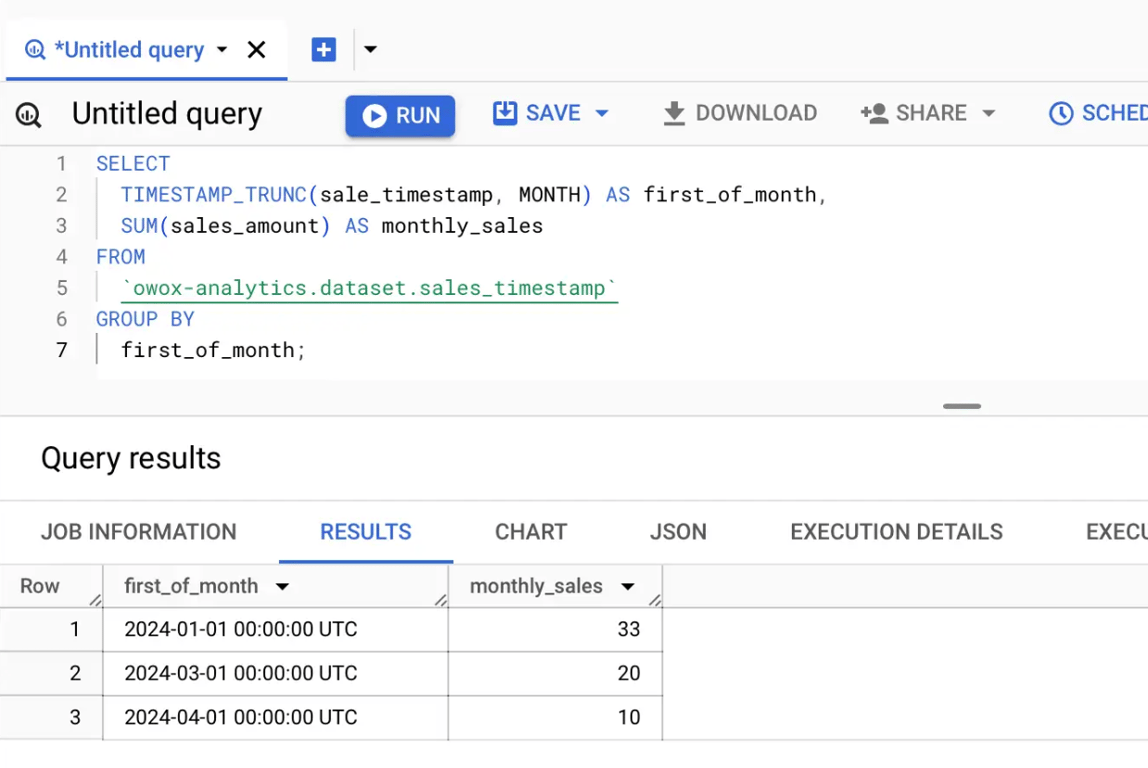Click the first_of_month column resize handle
This screenshot has height=768, width=1148.
point(441,600)
